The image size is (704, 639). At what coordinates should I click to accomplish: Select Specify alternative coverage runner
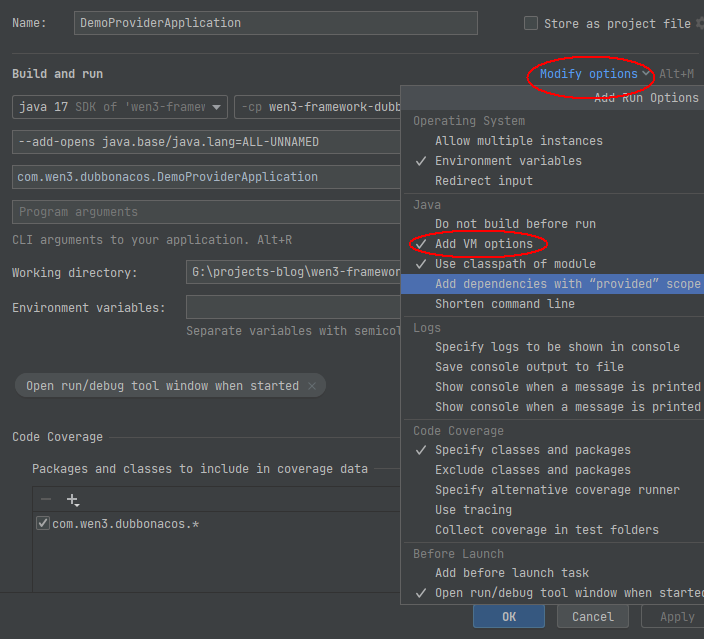(552, 490)
